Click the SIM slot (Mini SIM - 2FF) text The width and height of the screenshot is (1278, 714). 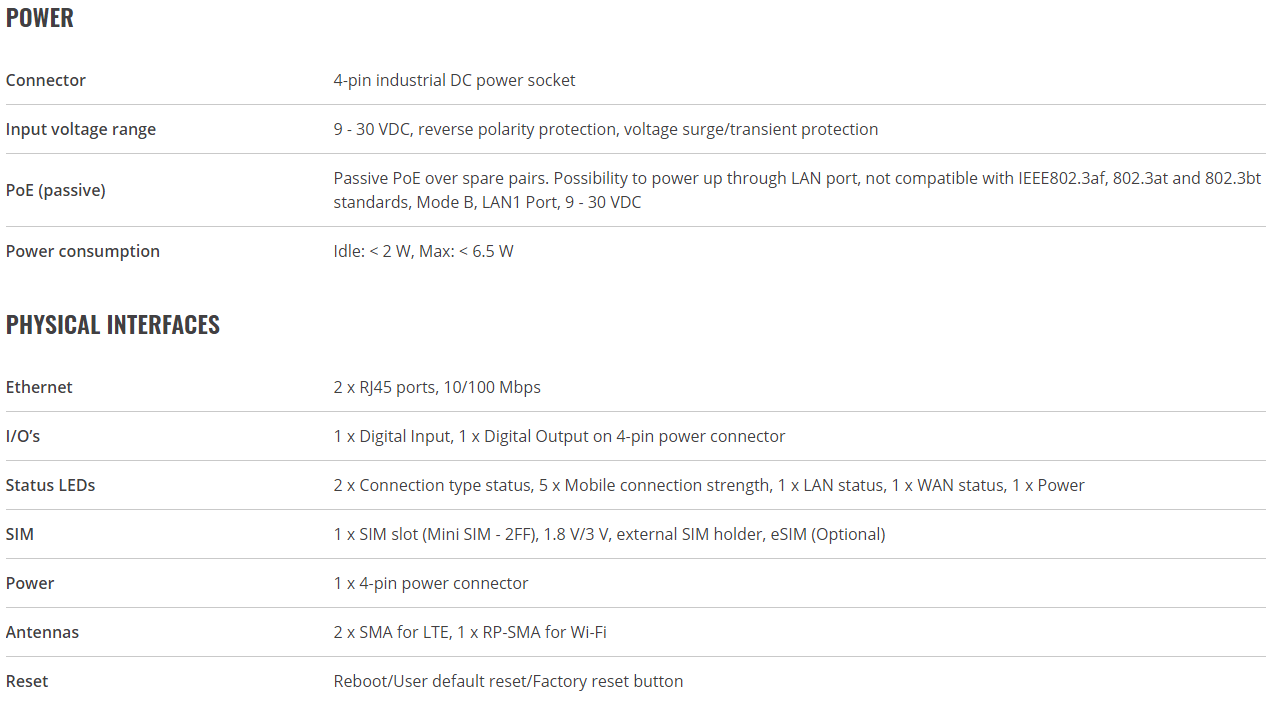pos(609,534)
